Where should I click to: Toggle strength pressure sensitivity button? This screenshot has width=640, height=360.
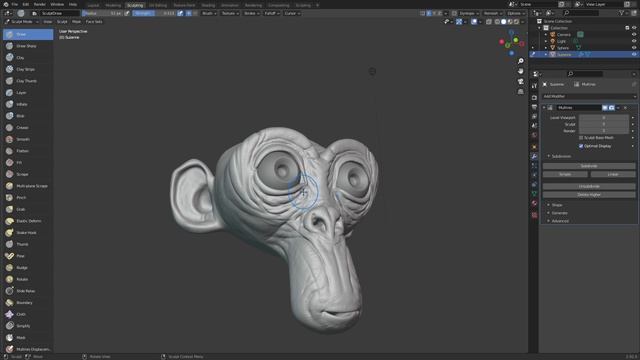click(180, 13)
